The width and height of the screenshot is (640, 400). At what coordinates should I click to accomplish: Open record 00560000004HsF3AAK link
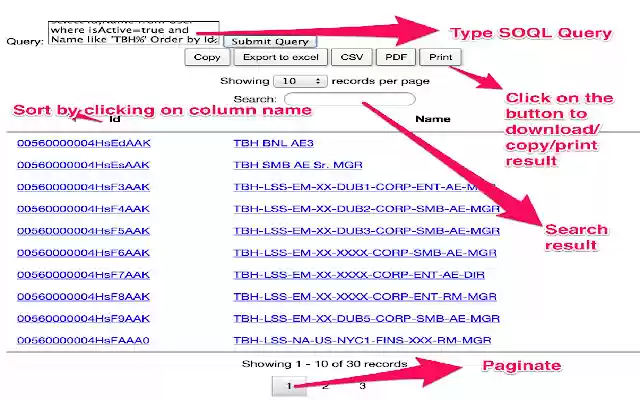pos(83,187)
